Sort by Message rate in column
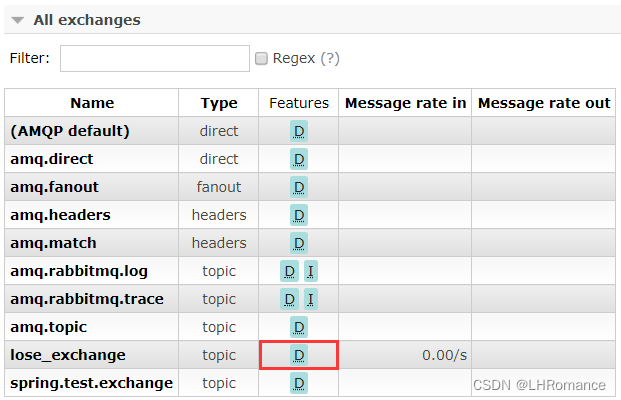 click(x=406, y=103)
